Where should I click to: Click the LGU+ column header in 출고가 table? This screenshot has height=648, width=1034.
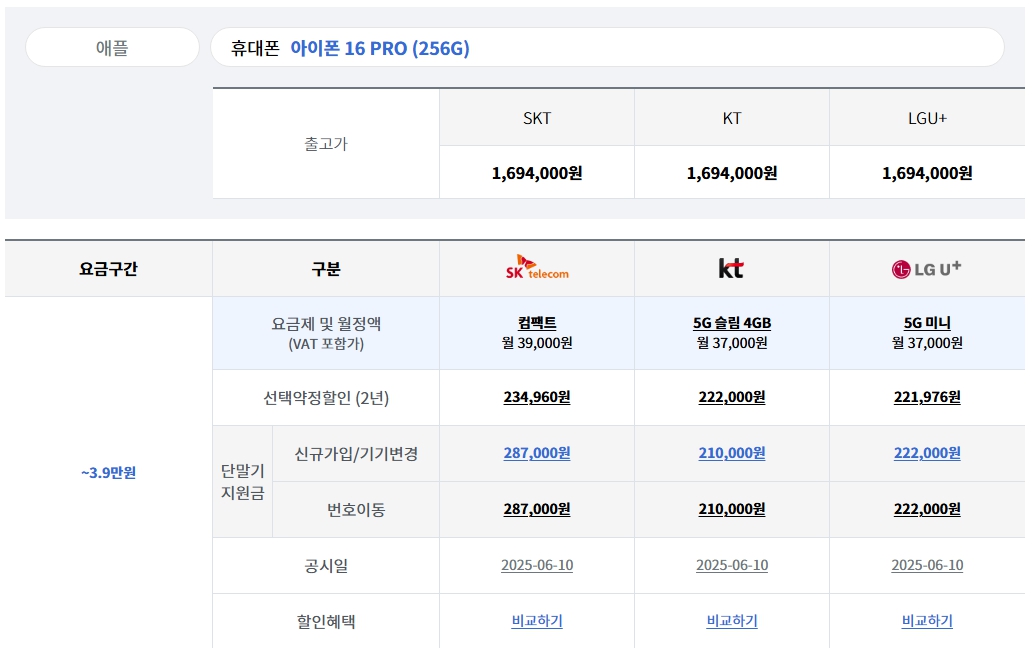click(927, 118)
